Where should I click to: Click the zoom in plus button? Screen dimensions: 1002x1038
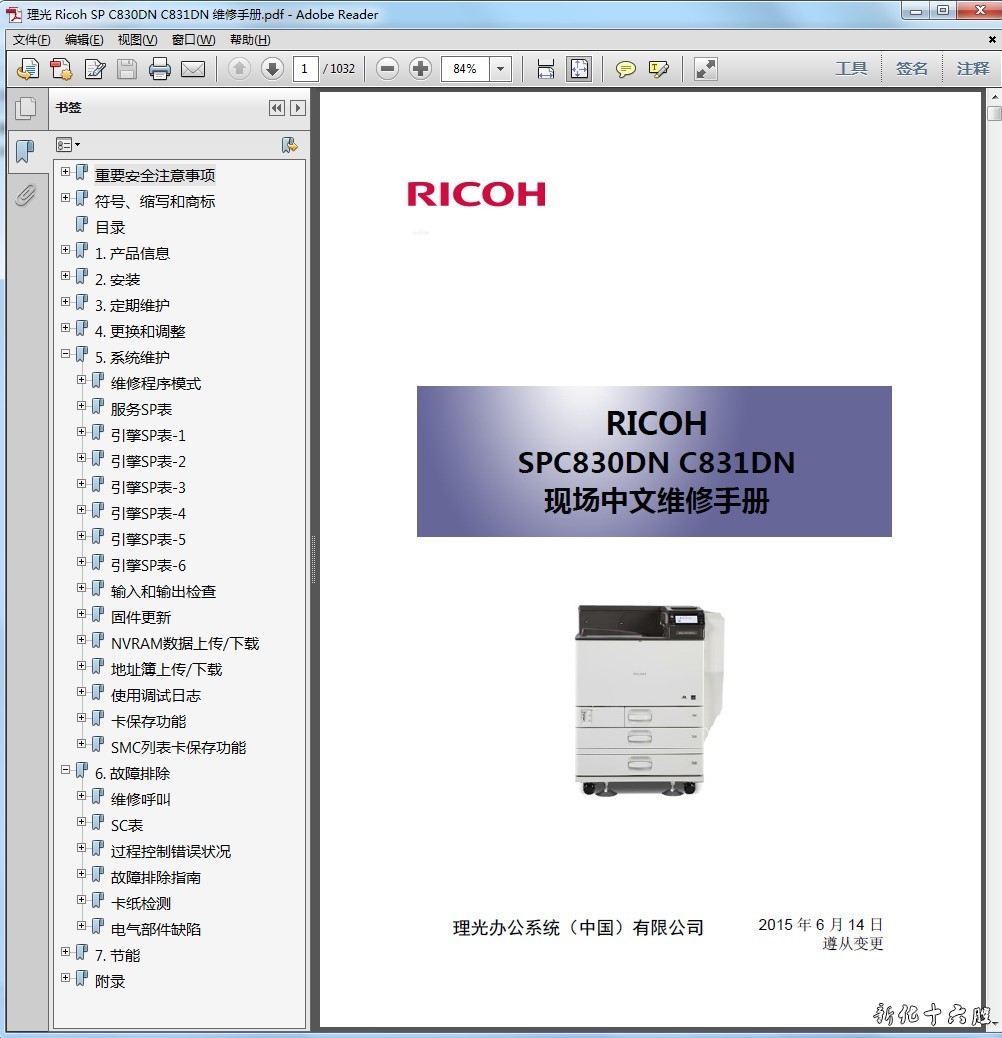(x=421, y=69)
